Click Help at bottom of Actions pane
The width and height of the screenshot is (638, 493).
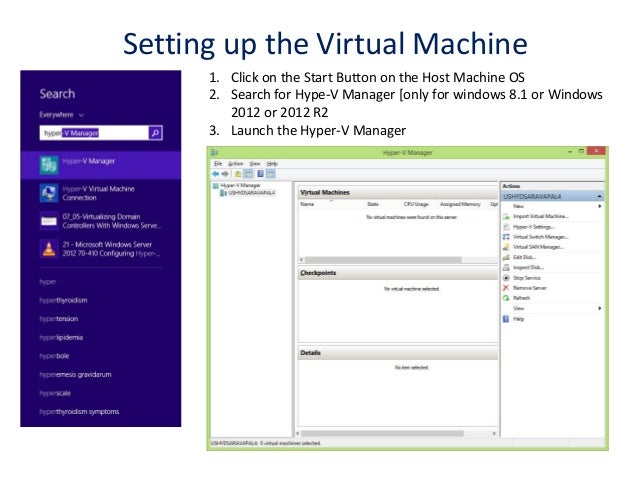point(518,319)
